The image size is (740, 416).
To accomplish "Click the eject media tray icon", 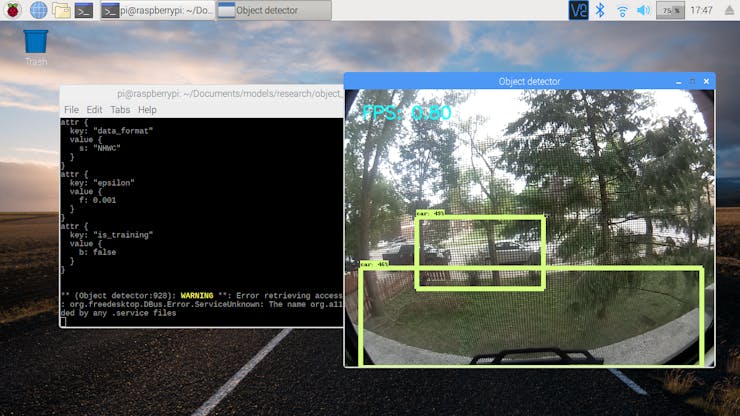I will (x=730, y=10).
